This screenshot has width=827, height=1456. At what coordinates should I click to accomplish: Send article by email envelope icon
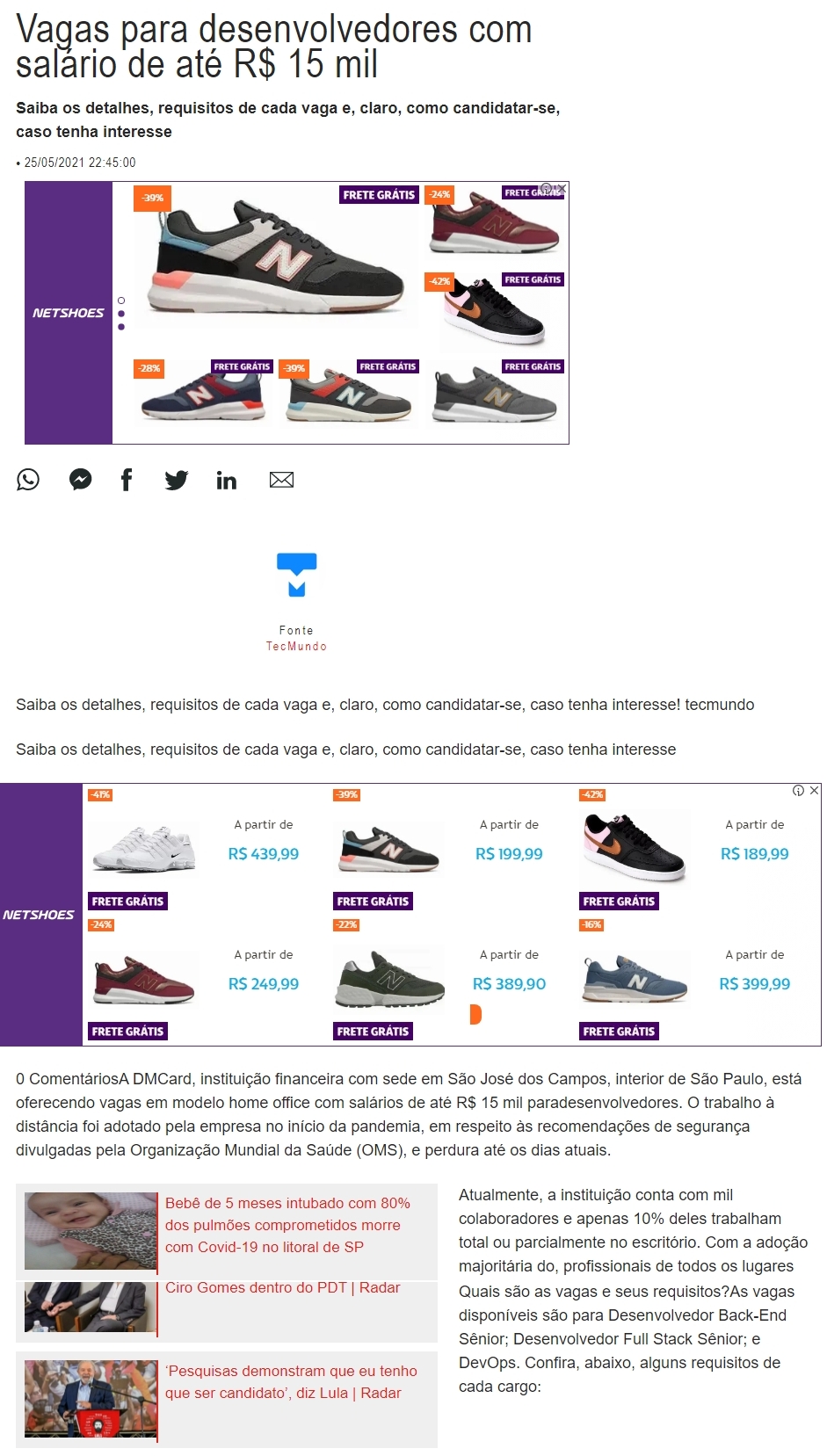tap(281, 480)
